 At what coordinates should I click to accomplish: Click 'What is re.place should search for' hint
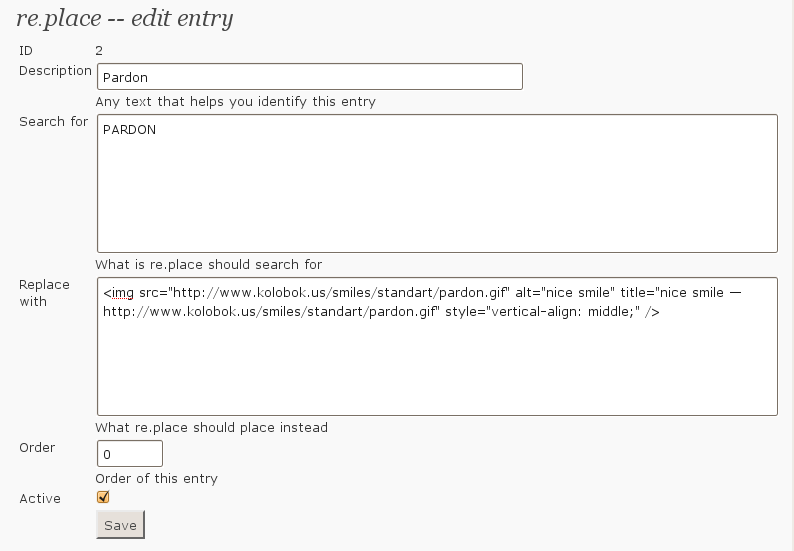[x=209, y=264]
